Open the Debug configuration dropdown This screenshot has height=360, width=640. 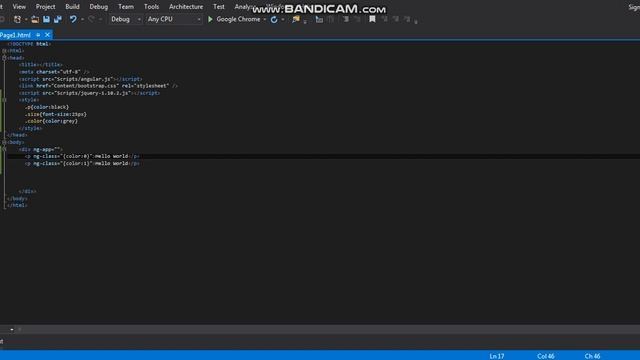(x=126, y=19)
